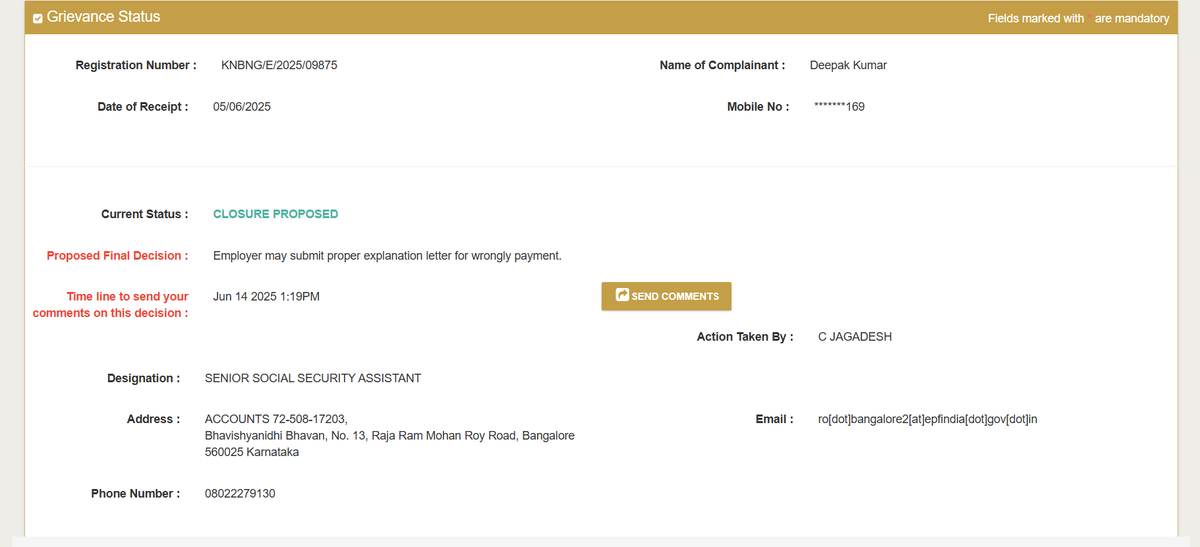
Task: Click the Email label
Action: tap(774, 419)
